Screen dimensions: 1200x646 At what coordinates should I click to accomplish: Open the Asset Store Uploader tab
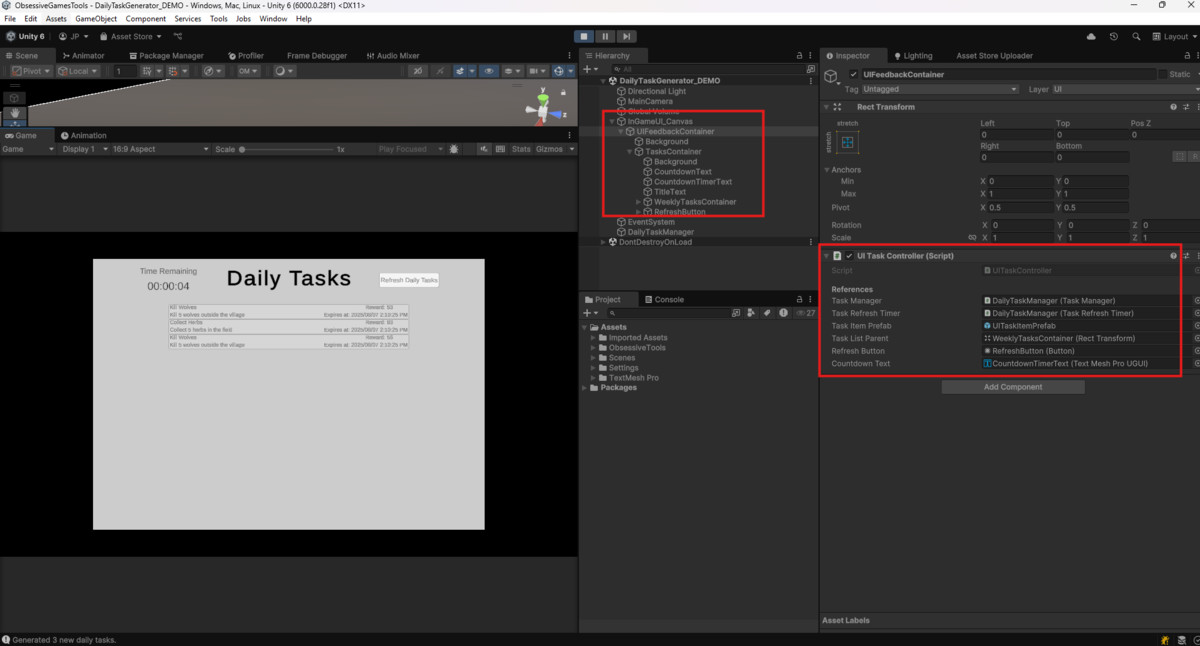(995, 56)
